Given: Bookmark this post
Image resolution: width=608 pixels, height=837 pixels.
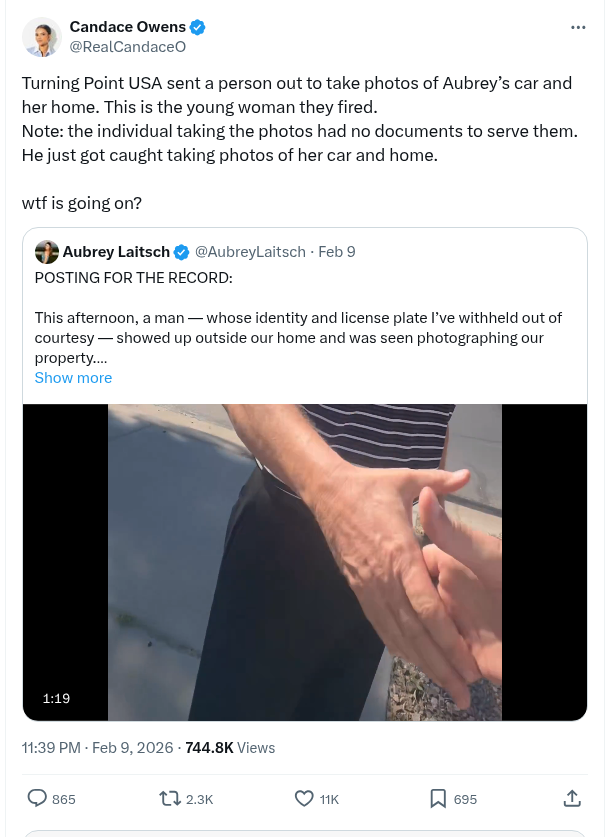Looking at the screenshot, I should [438, 798].
